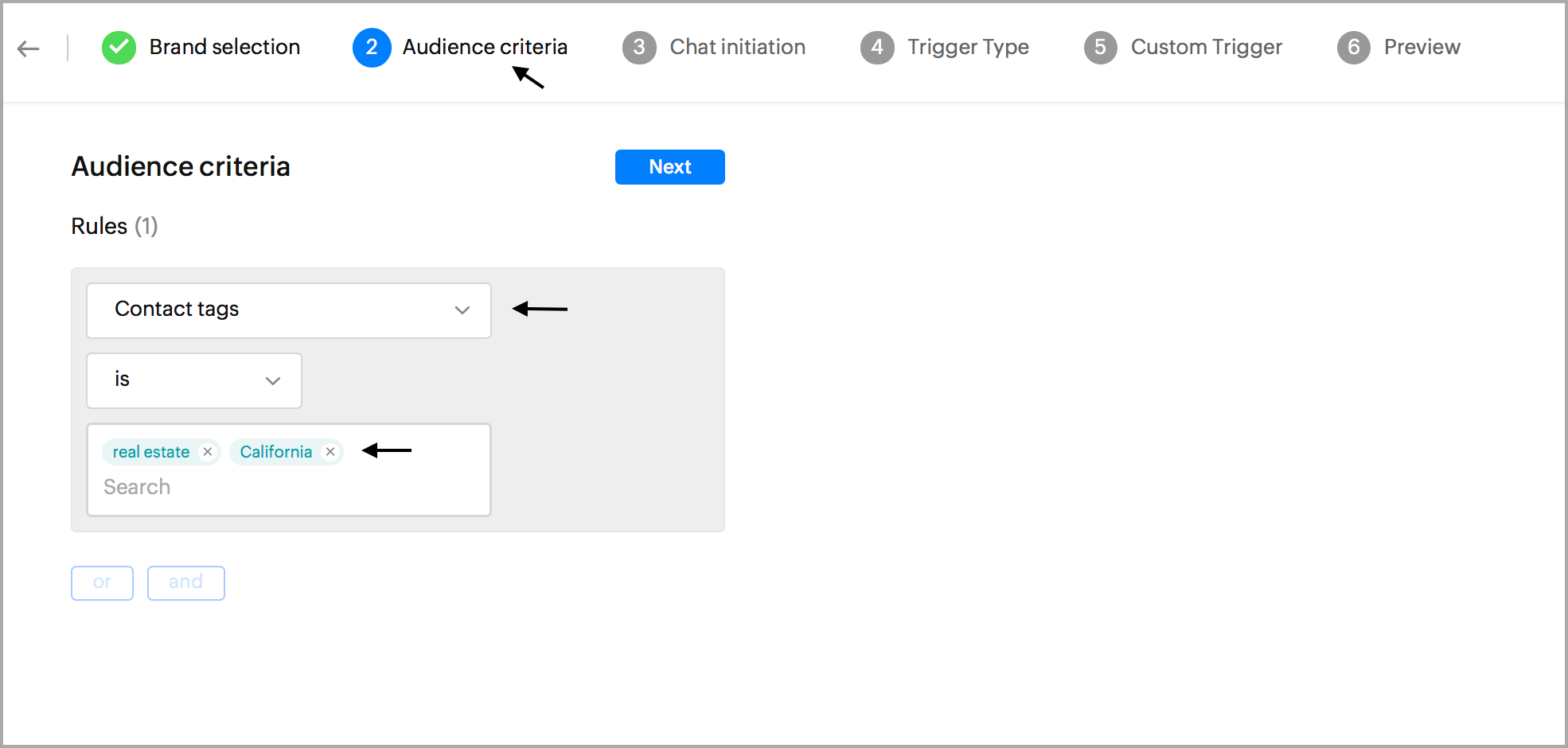Click the blue Next button
Viewport: 1568px width, 748px height.
(669, 167)
